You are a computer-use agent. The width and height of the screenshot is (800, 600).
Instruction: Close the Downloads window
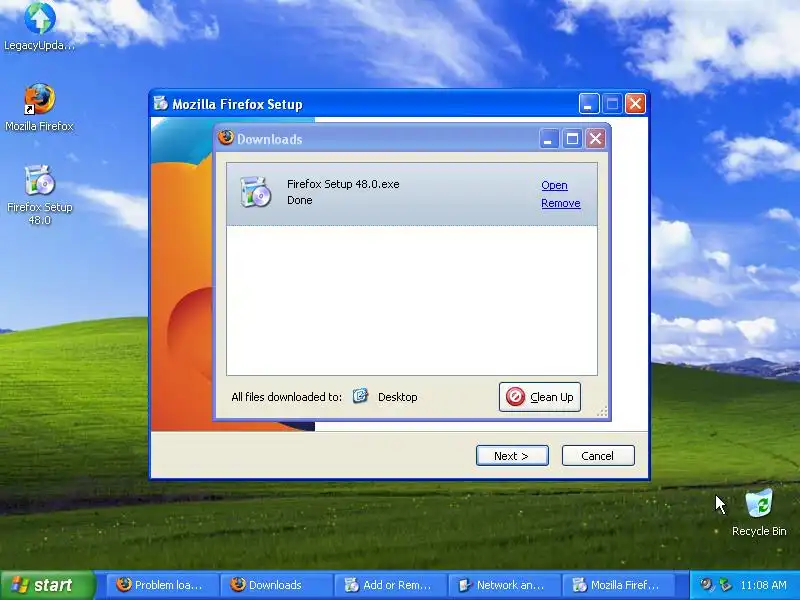tap(595, 139)
